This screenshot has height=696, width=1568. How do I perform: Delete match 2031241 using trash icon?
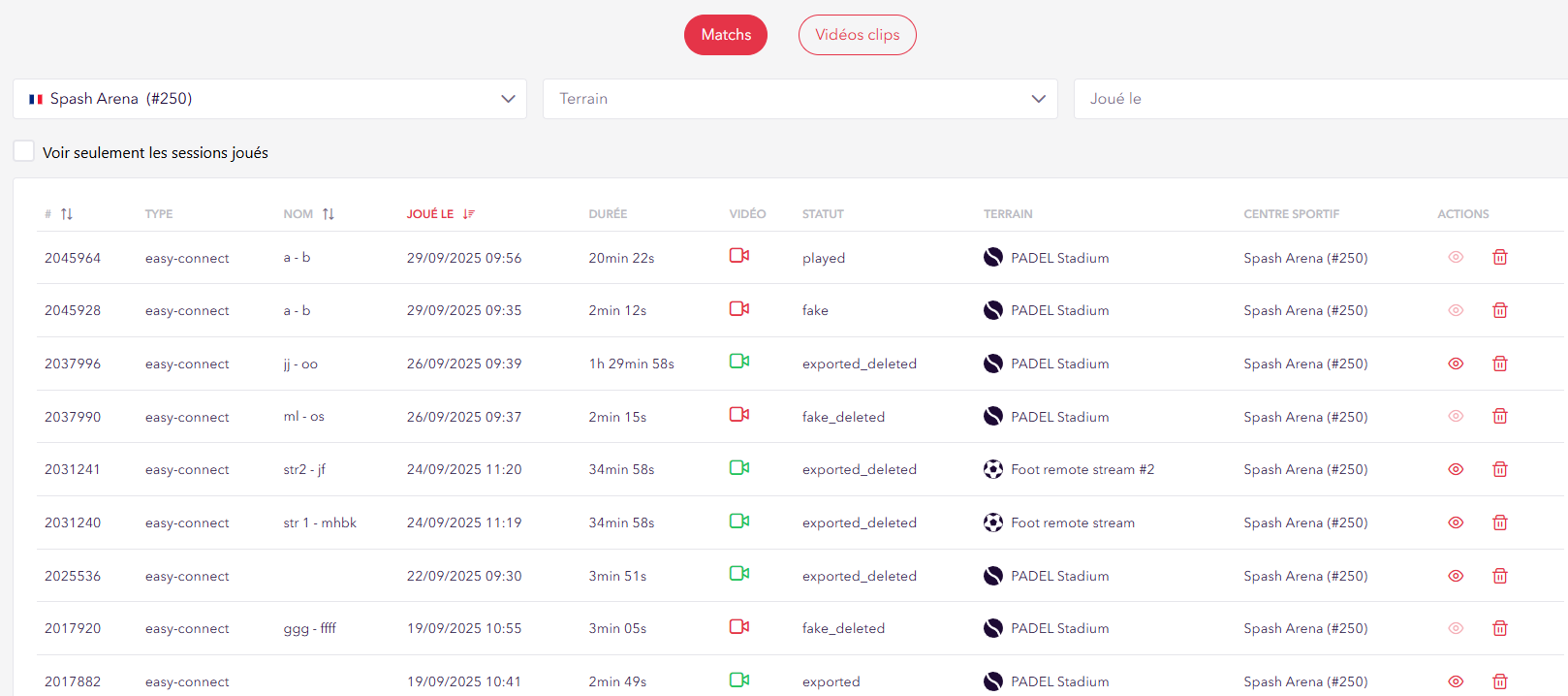(x=1499, y=469)
